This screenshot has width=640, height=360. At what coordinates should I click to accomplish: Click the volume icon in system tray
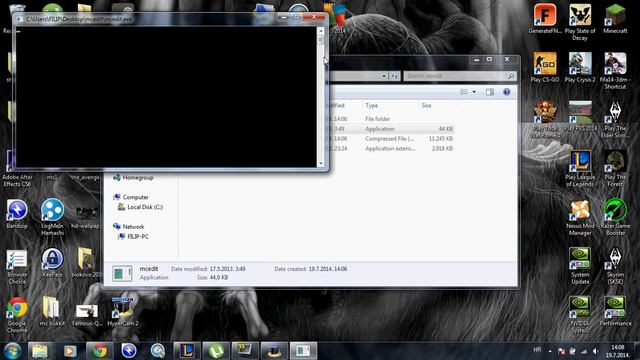(596, 351)
